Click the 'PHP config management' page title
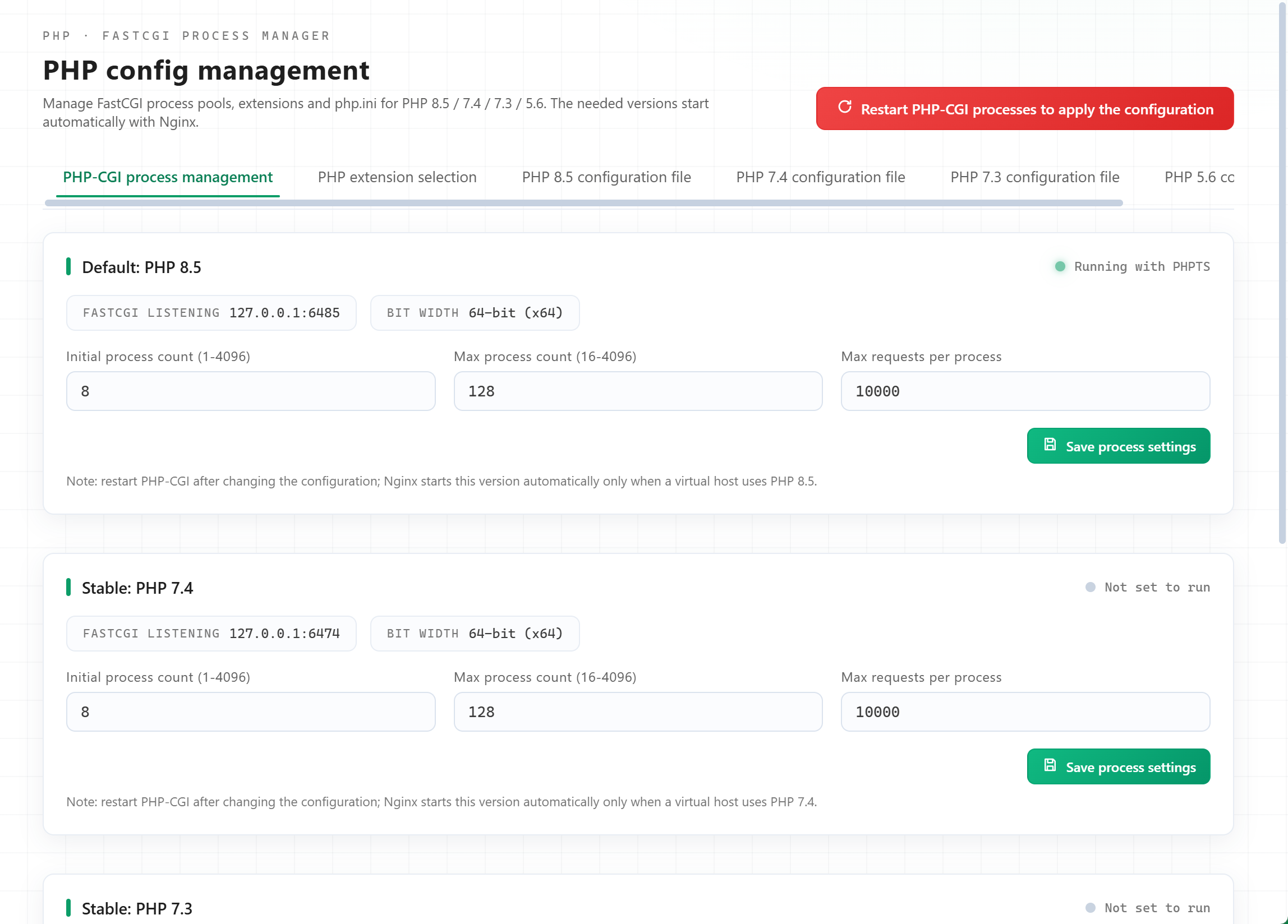This screenshot has width=1288, height=924. coord(206,71)
